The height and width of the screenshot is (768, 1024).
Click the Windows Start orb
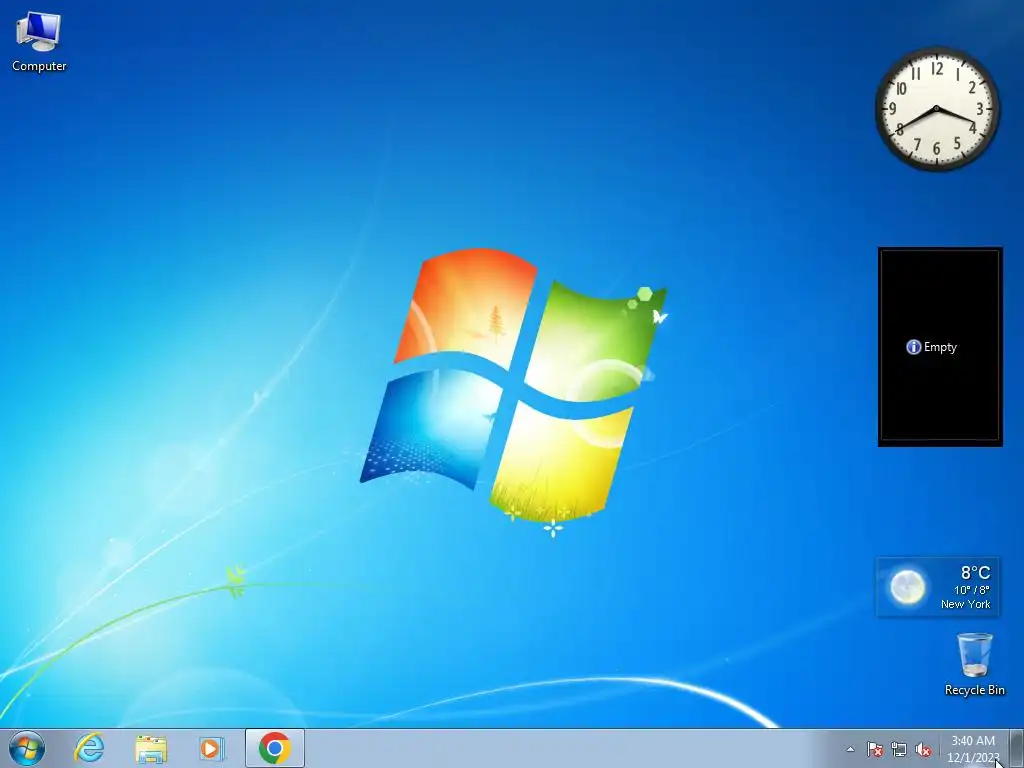click(27, 748)
